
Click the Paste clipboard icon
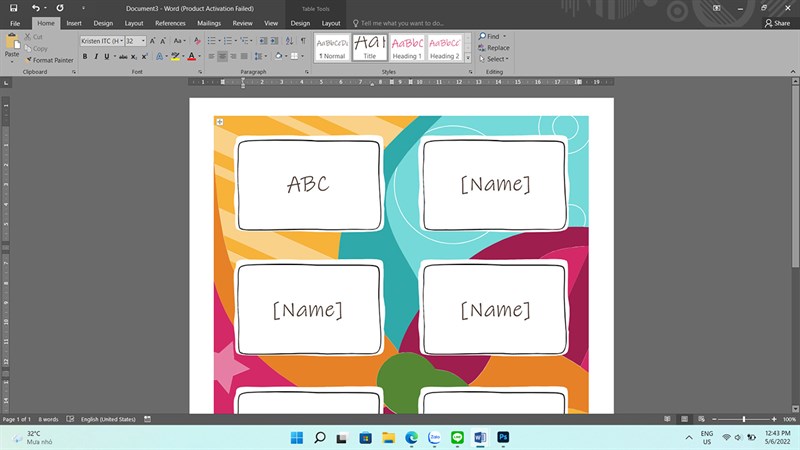point(12,42)
